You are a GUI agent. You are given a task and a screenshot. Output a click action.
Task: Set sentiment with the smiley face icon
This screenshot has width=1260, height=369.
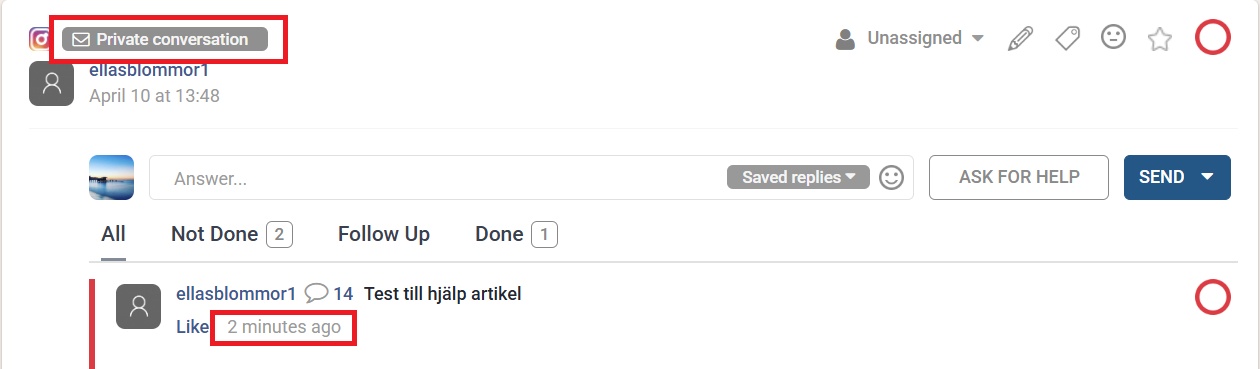coord(1113,38)
